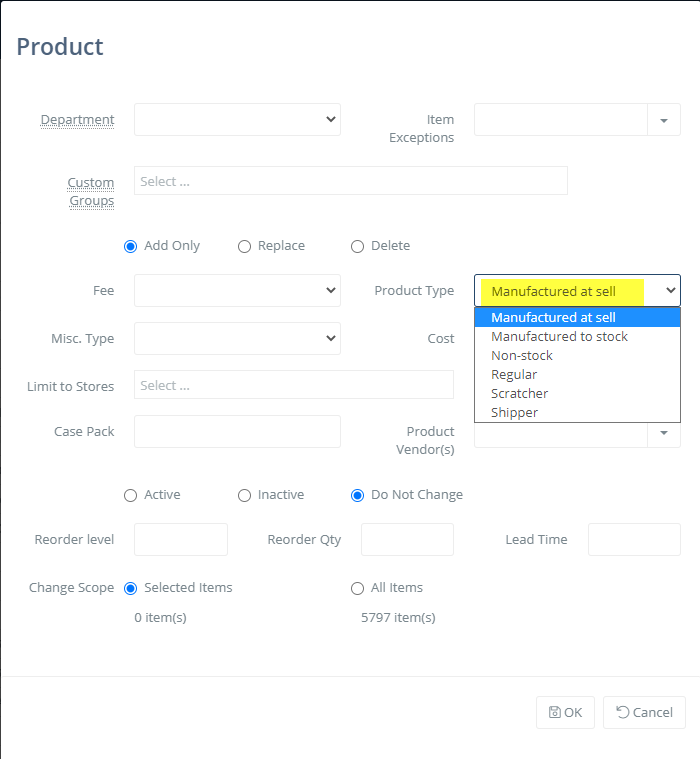This screenshot has height=759, width=700.
Task: Choose the Delete radio option
Action: 357,246
